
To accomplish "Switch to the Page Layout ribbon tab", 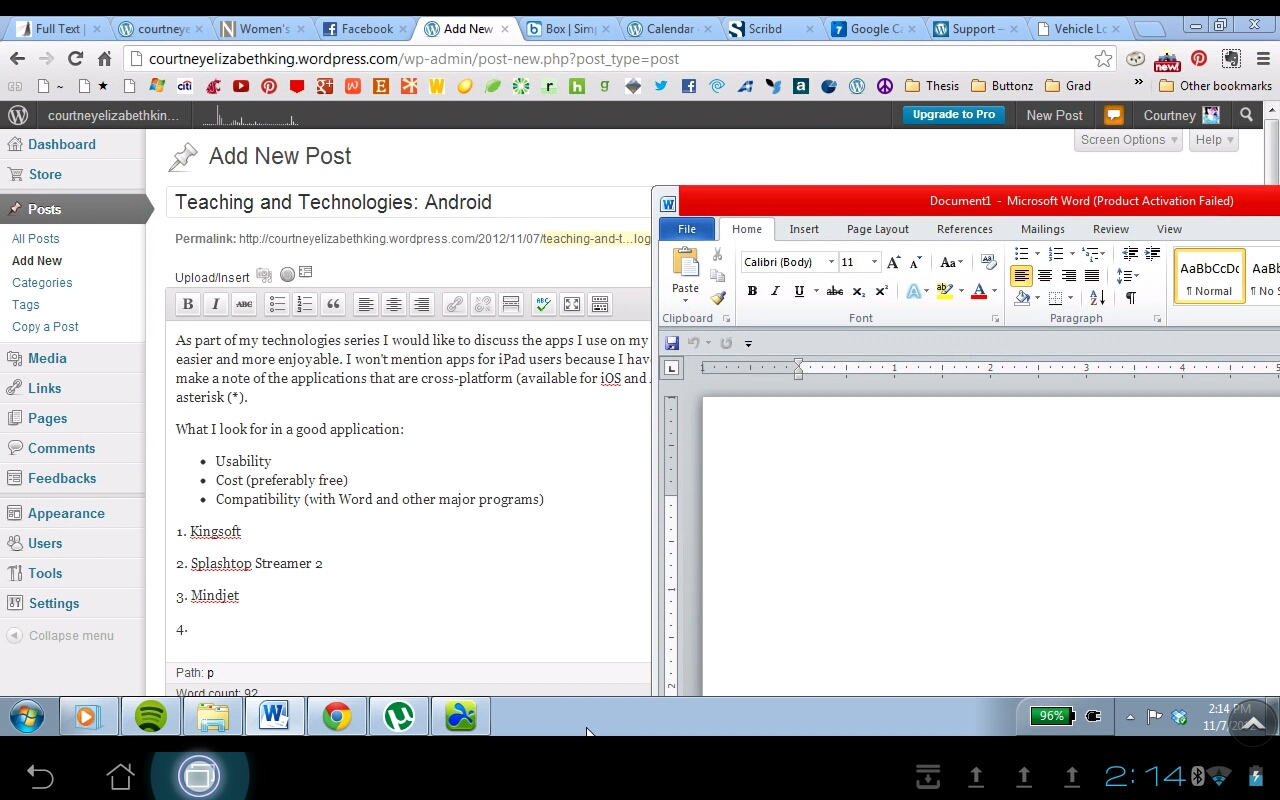I will 877,229.
